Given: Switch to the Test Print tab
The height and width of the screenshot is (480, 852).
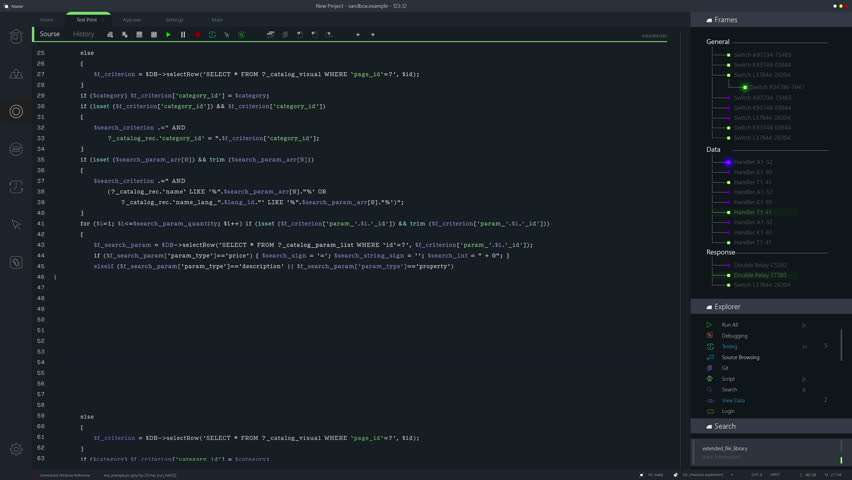Looking at the screenshot, I should click(x=87, y=20).
